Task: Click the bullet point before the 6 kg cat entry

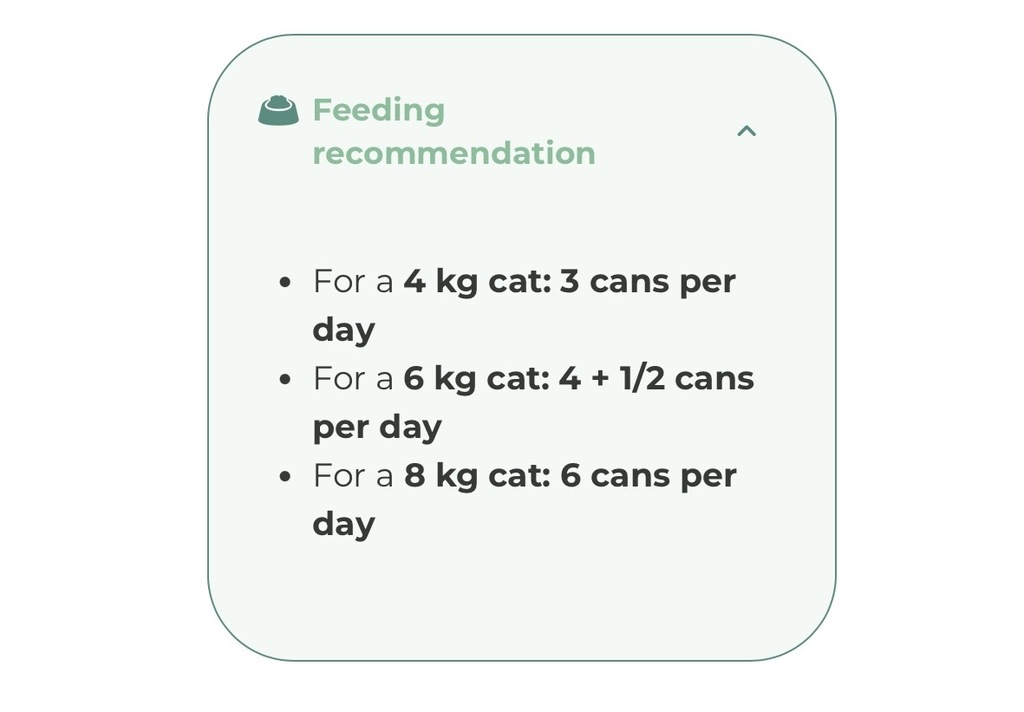Action: point(286,380)
